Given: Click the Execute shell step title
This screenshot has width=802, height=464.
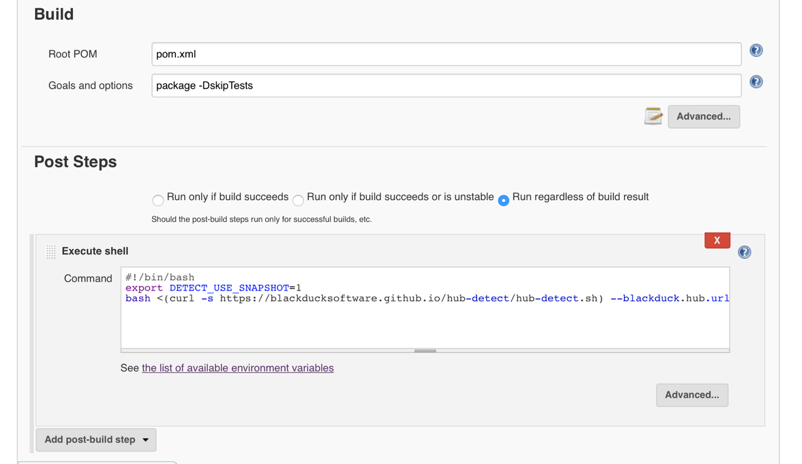Looking at the screenshot, I should (x=95, y=251).
